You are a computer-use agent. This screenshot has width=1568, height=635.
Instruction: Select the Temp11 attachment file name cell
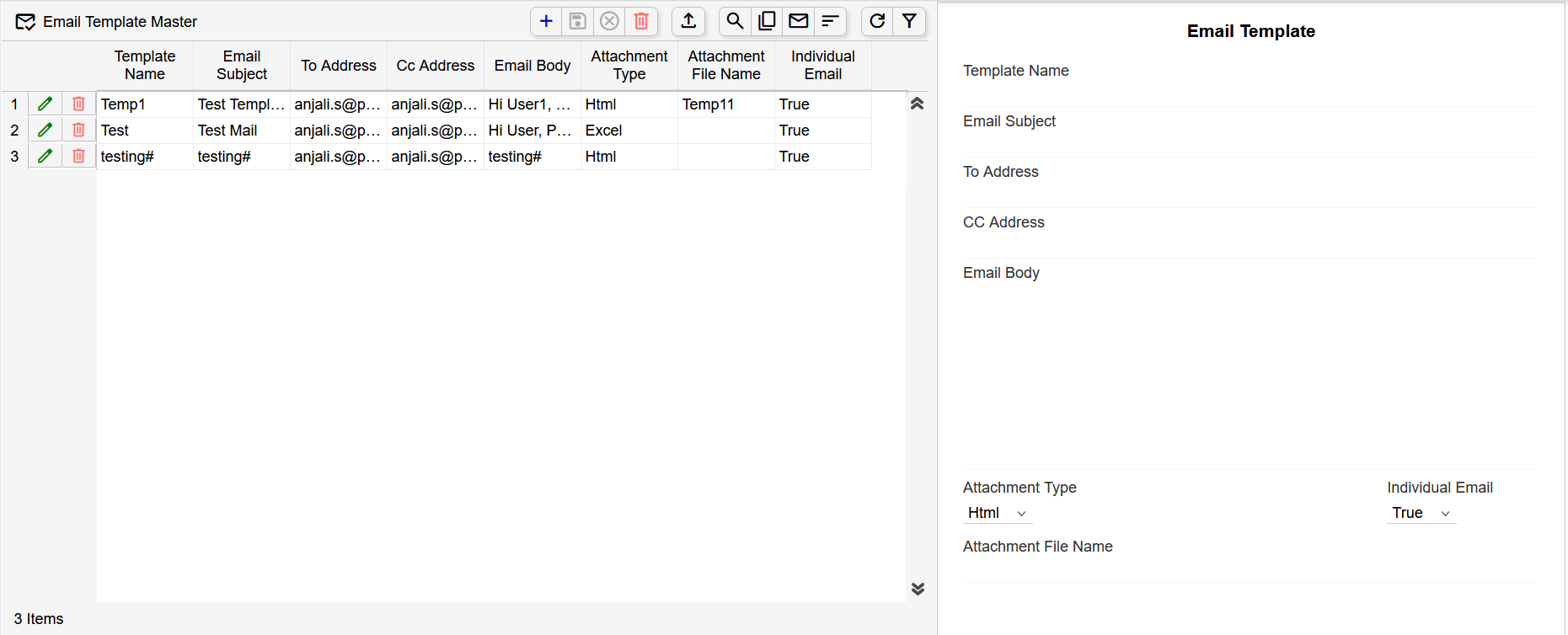point(726,104)
